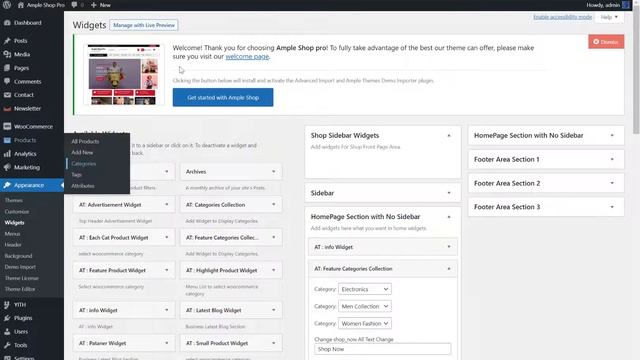640x360 pixels.
Task: Click the YITH icon in sidebar
Action: pos(7,304)
